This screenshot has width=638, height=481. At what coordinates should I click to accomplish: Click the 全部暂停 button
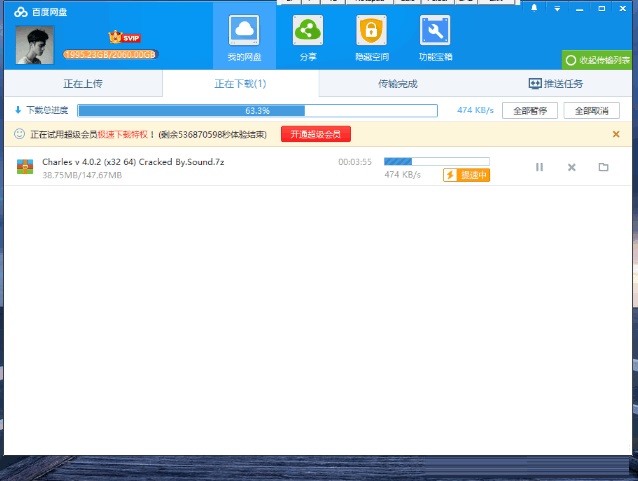pos(530,111)
